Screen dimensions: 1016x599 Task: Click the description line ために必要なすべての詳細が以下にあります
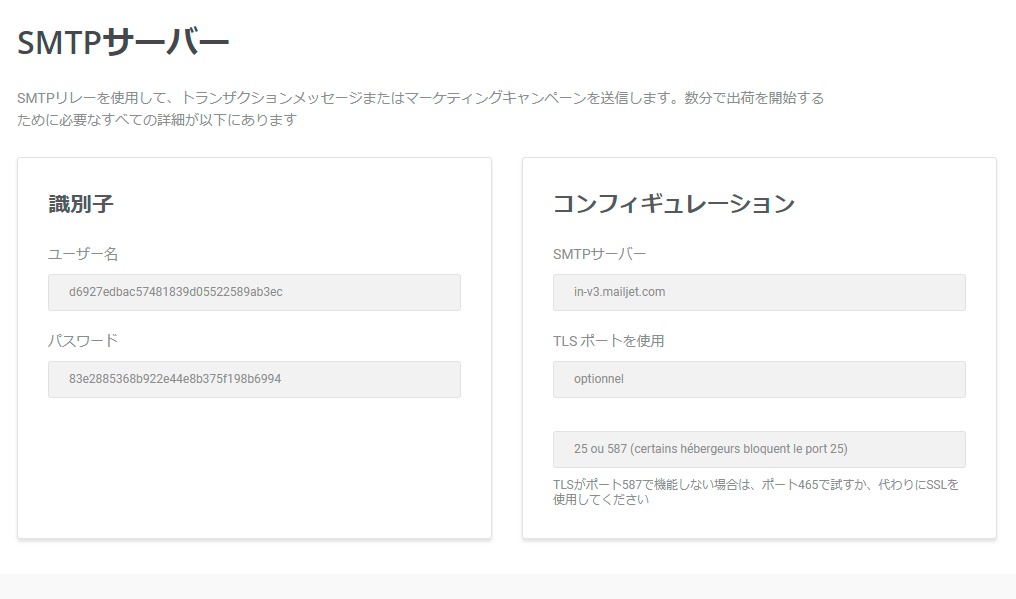pyautogui.click(x=157, y=120)
